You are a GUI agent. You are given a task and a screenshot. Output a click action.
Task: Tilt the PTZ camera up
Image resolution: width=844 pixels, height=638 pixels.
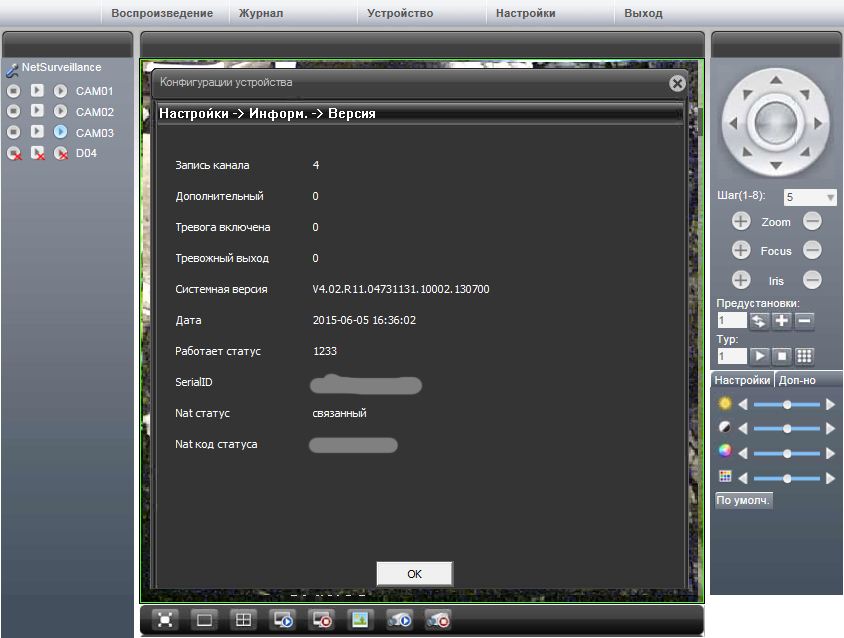click(776, 80)
